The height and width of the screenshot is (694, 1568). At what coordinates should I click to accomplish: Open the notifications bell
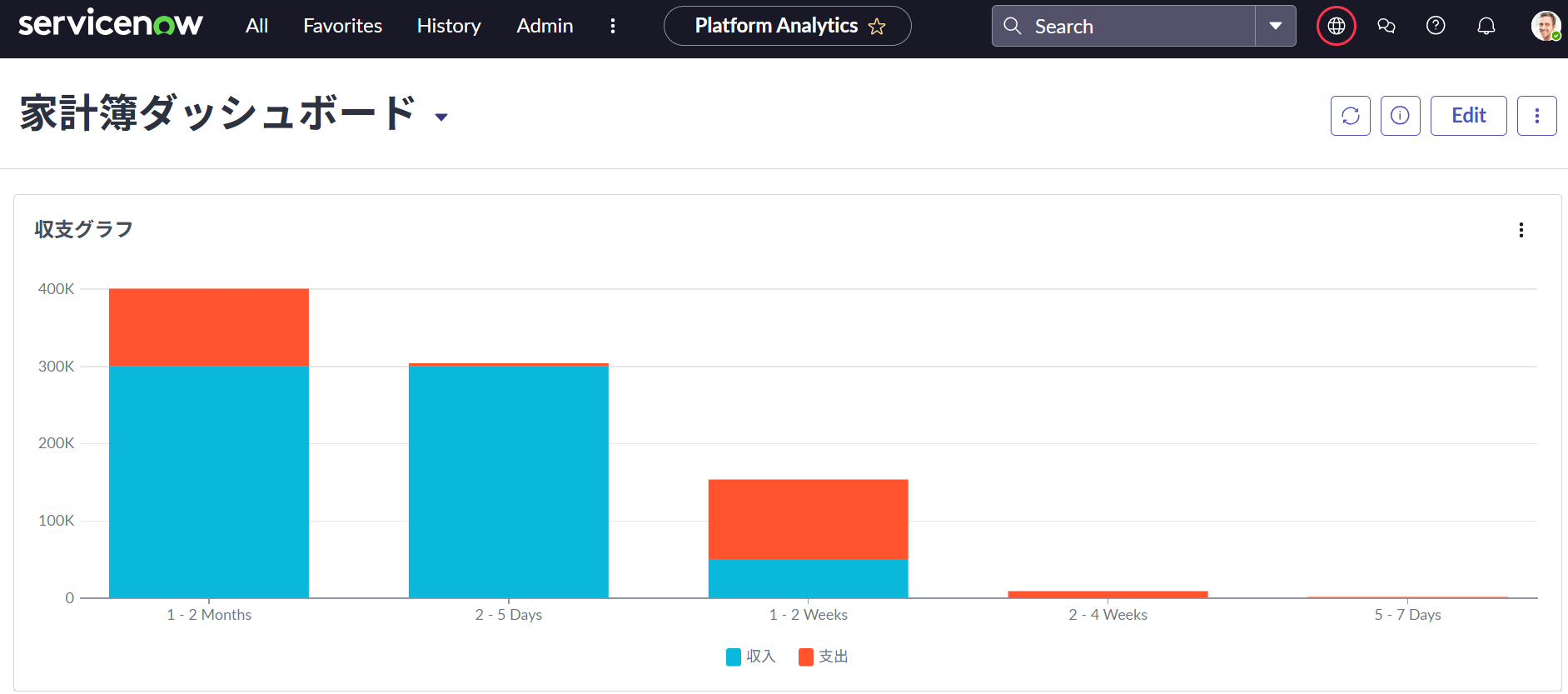pos(1486,26)
